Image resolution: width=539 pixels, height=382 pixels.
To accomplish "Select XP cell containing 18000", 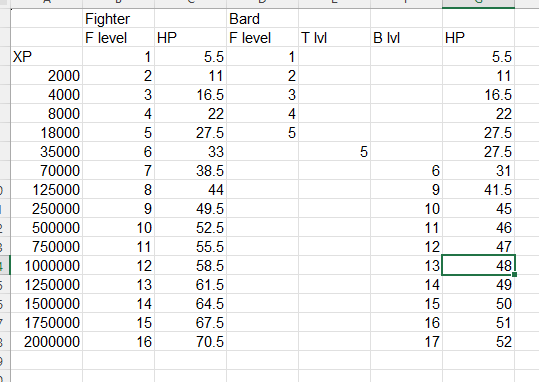I will point(46,133).
